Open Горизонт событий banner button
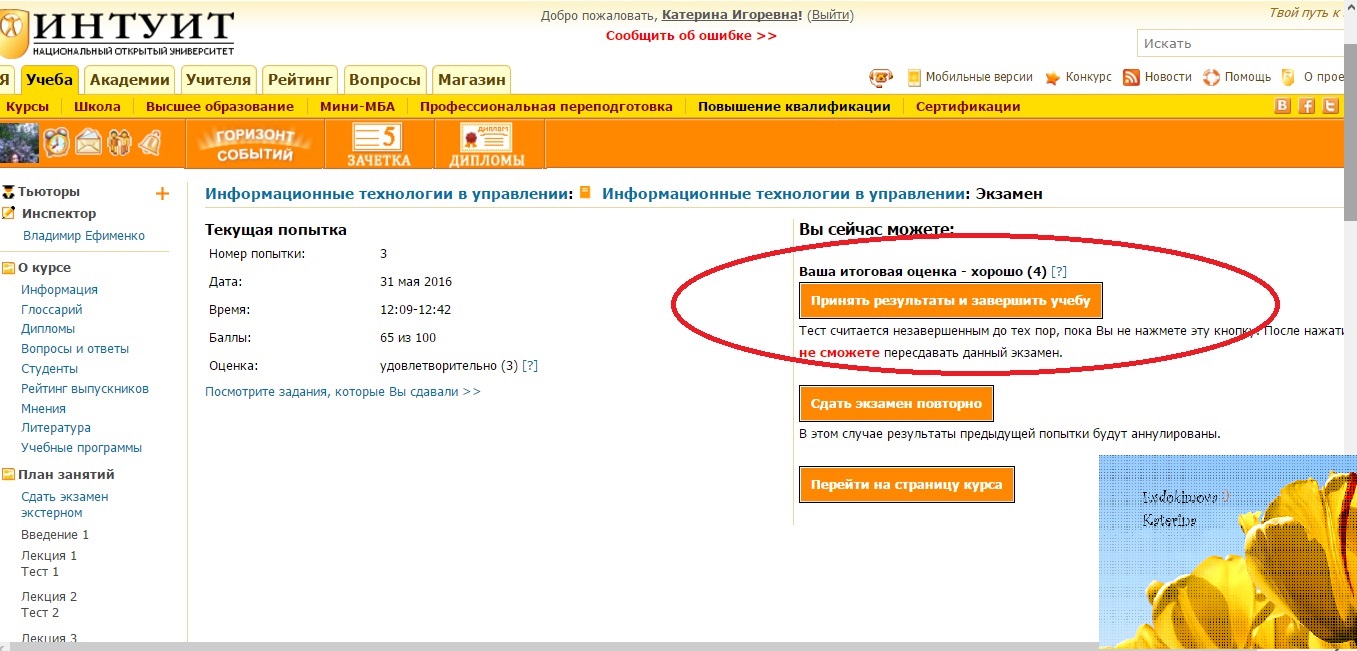1357x651 pixels. tap(255, 144)
